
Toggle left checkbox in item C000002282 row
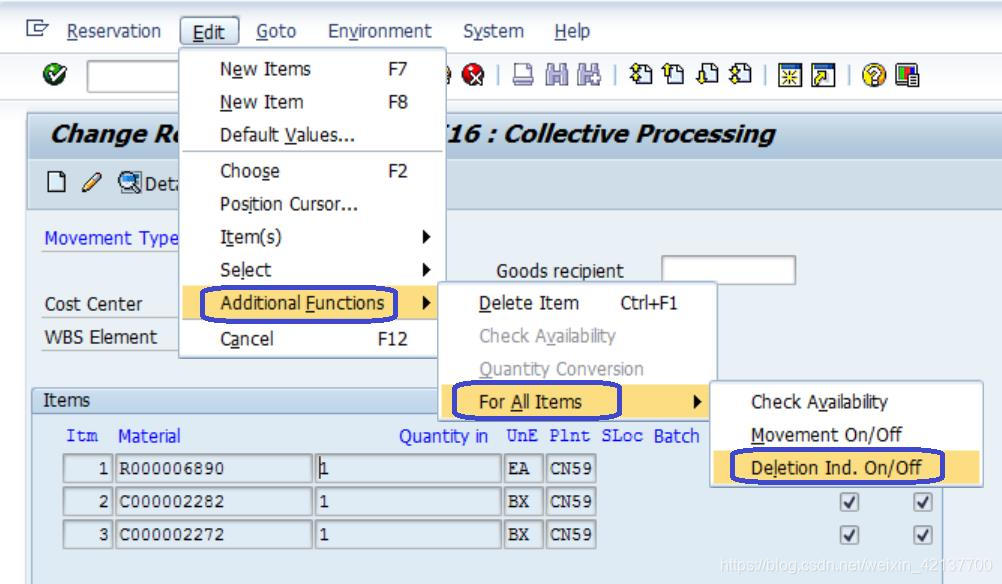pyautogui.click(x=849, y=502)
